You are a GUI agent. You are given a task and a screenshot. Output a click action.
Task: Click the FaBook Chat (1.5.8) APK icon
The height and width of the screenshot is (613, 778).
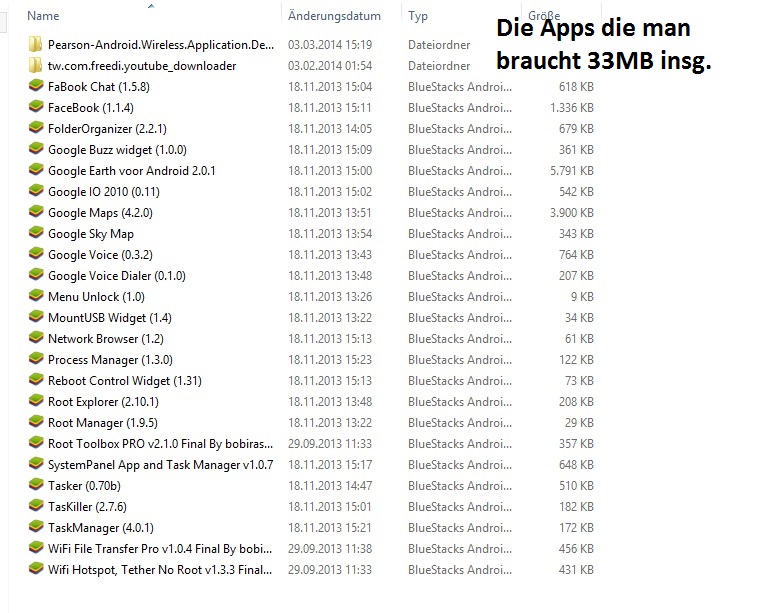click(36, 86)
